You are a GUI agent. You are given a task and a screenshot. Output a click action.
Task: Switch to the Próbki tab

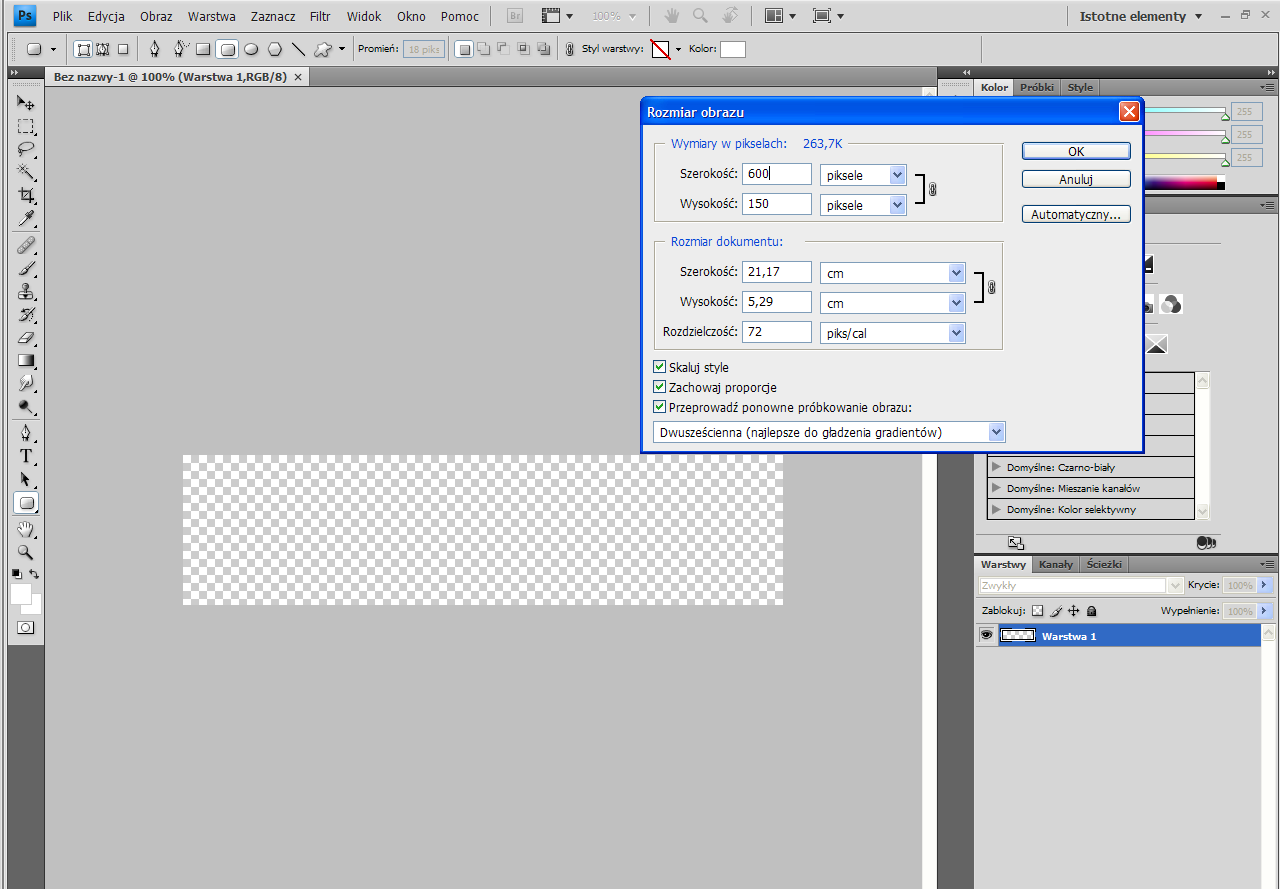point(1037,87)
